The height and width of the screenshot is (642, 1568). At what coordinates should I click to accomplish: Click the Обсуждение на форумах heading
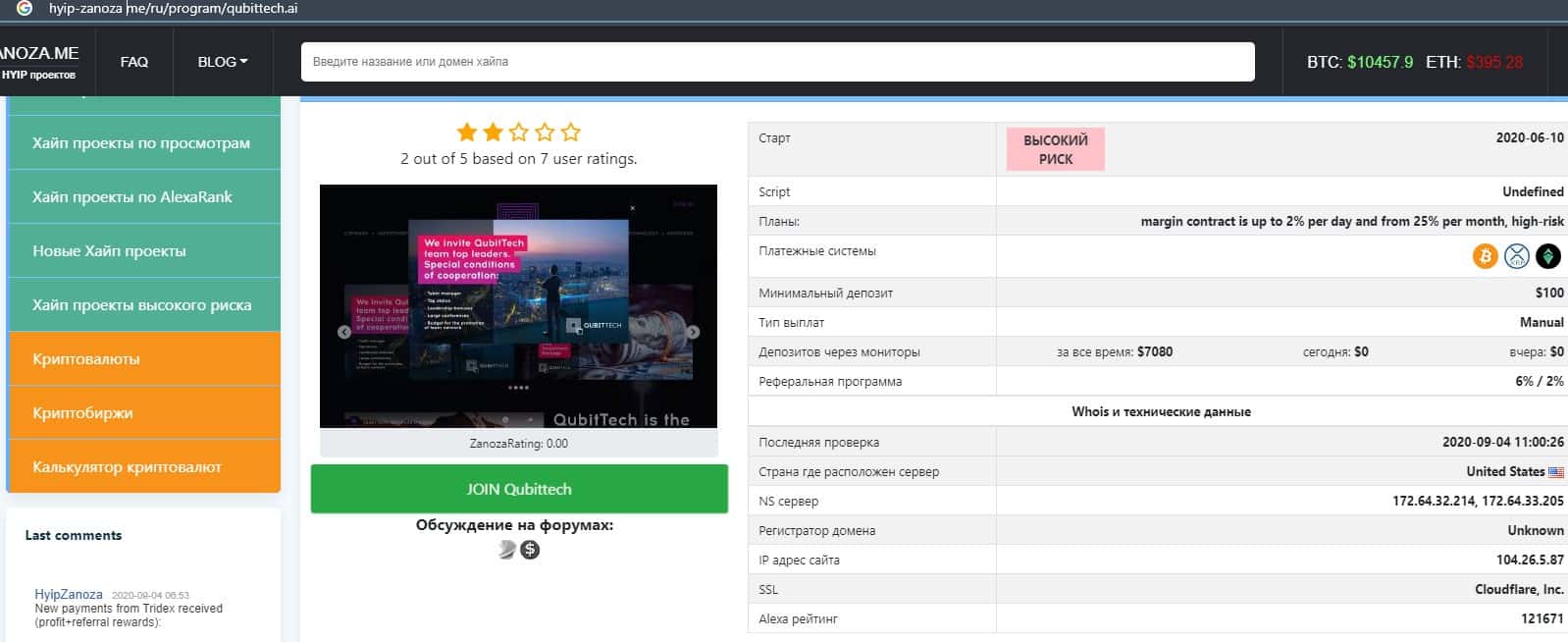pos(514,525)
